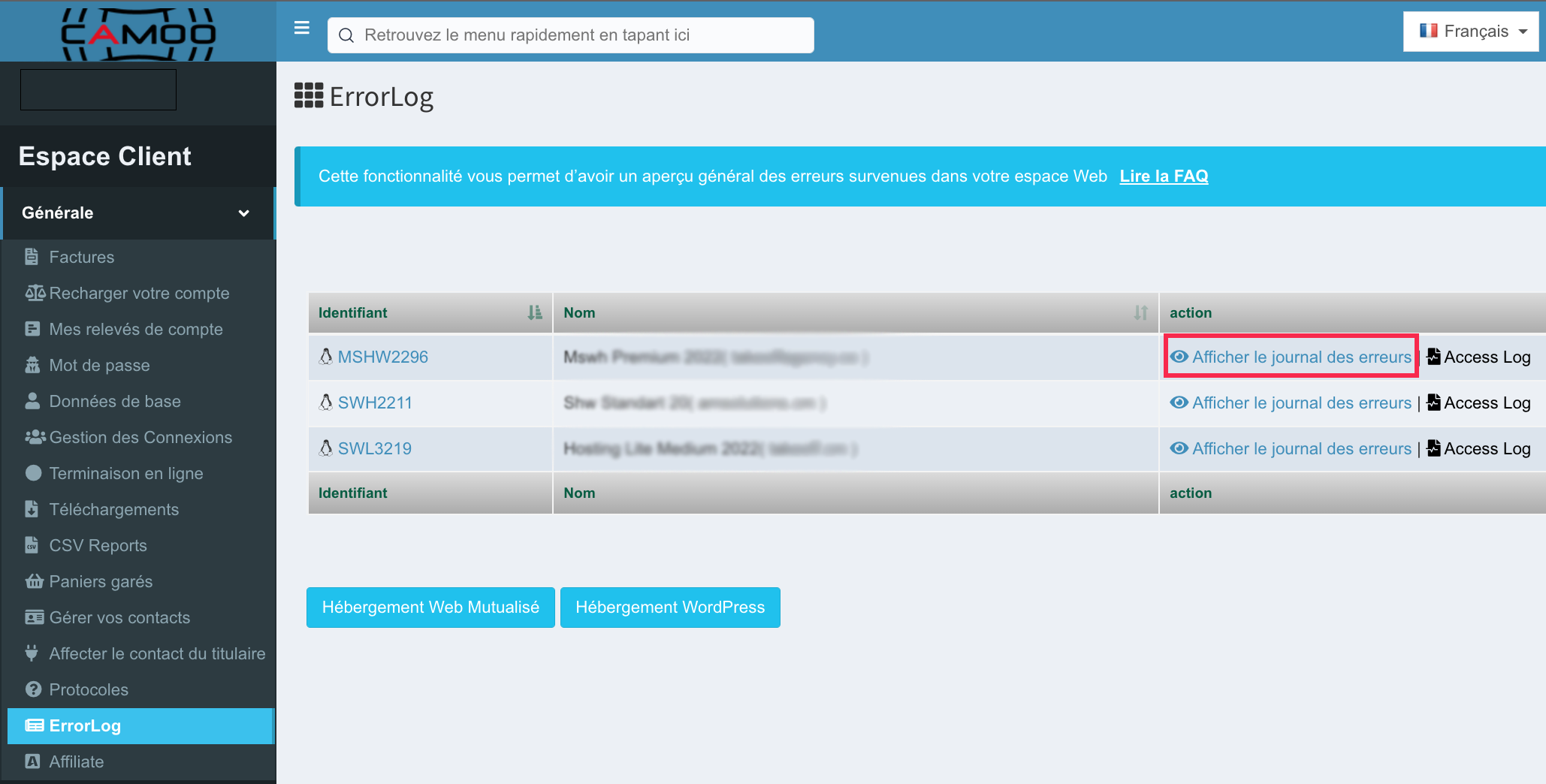Click the Espace Client heading

click(105, 156)
